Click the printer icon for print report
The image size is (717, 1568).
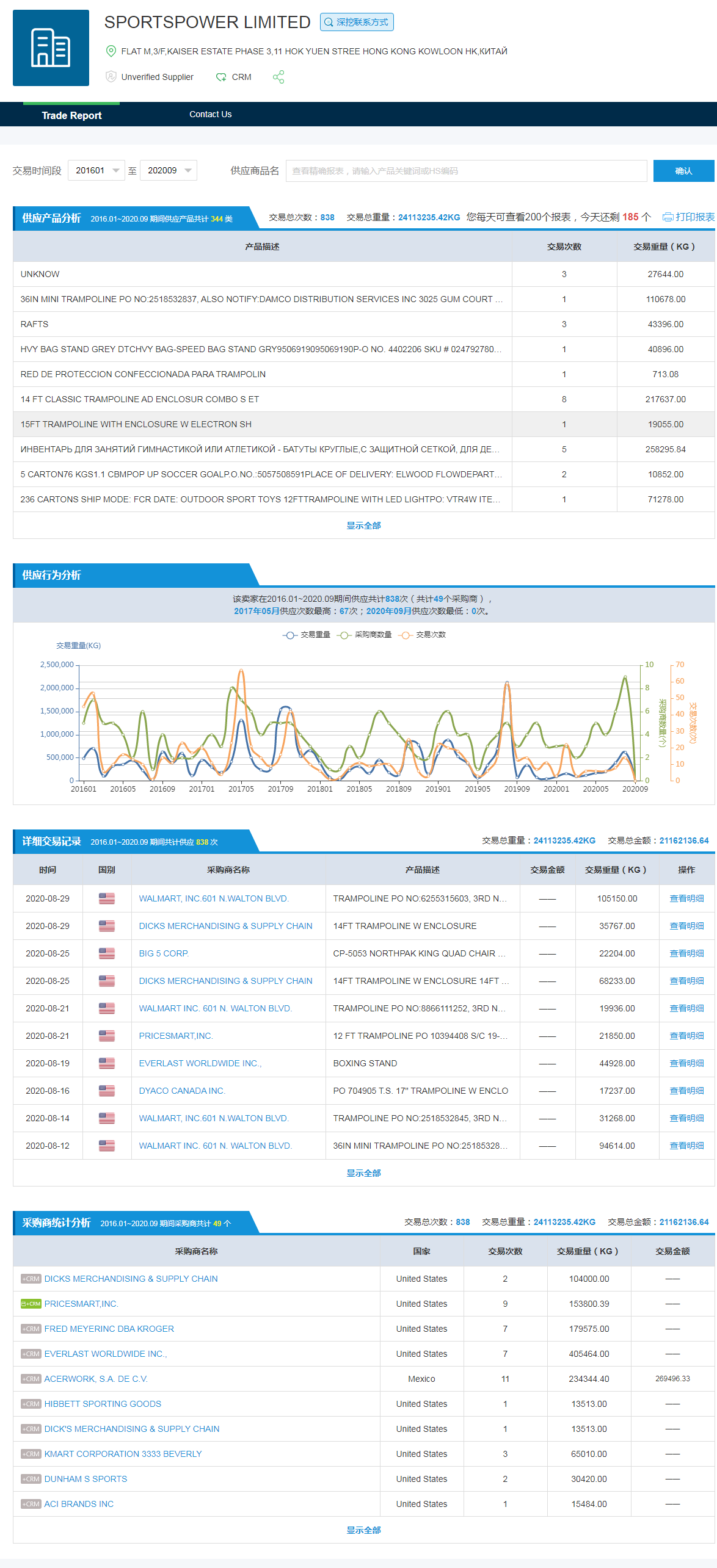pos(668,217)
